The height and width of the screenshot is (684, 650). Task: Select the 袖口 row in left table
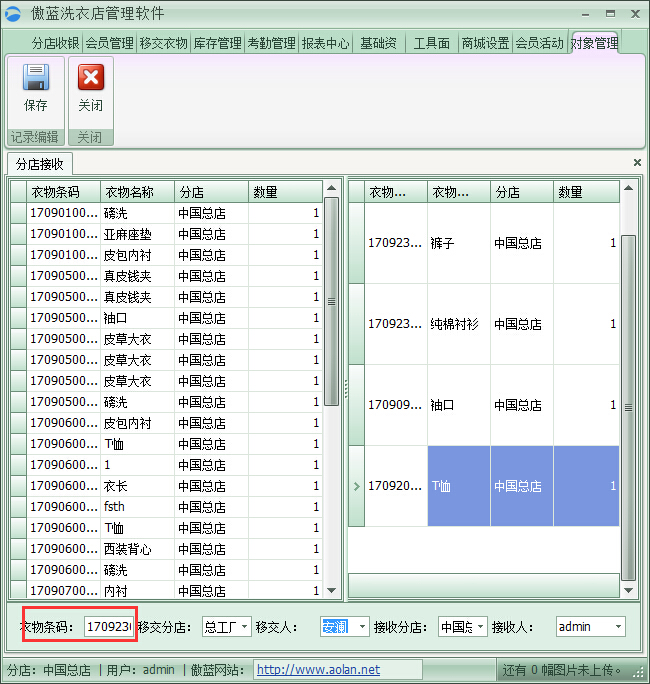[x=166, y=318]
